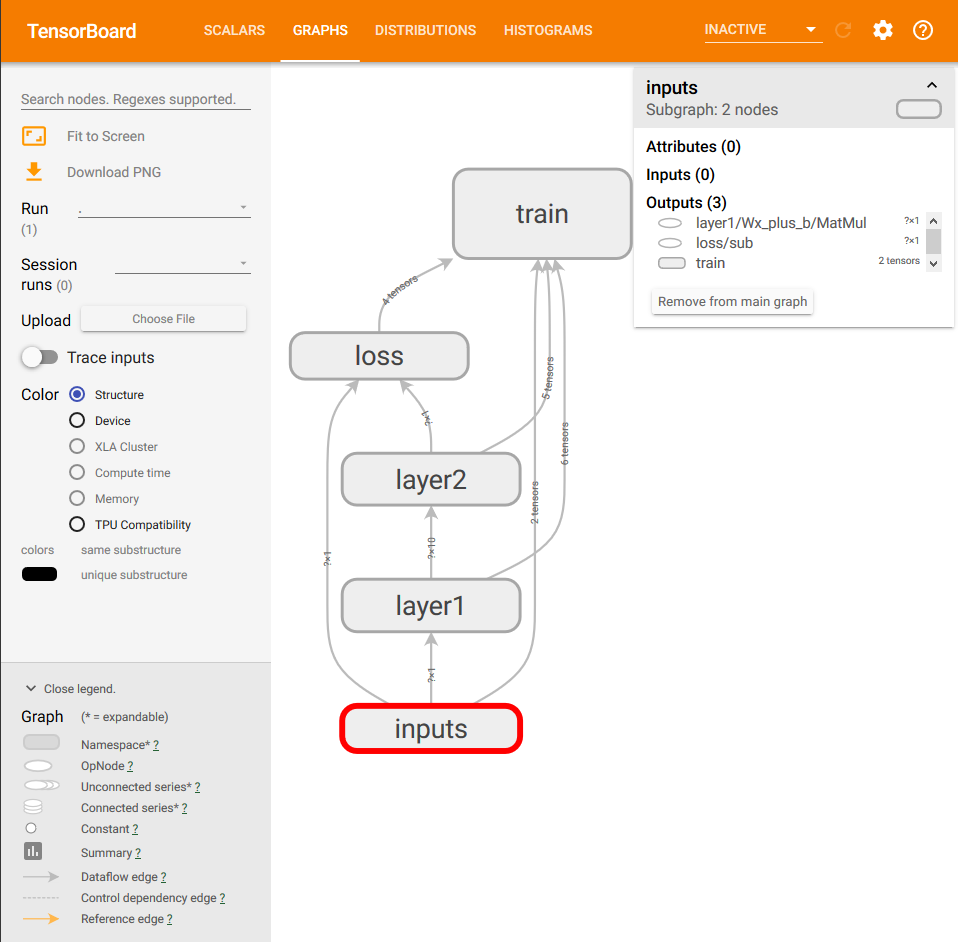This screenshot has width=958, height=942.
Task: Select the XLA Cluster color option
Action: click(77, 447)
